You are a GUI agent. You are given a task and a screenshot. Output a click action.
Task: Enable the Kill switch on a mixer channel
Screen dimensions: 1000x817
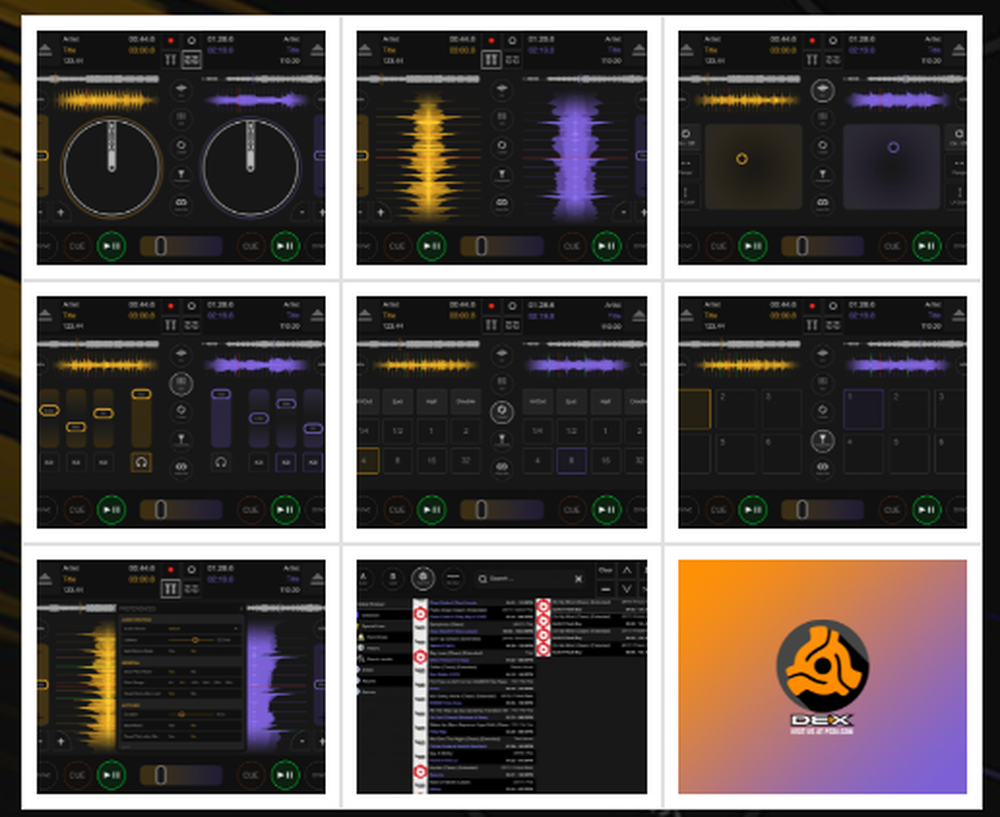50,462
